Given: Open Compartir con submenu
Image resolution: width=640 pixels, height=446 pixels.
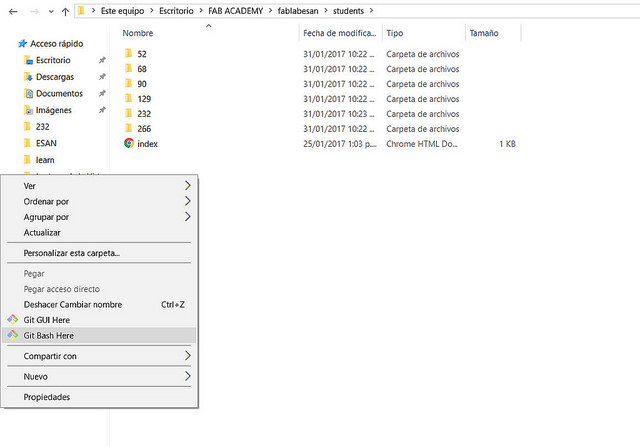Looking at the screenshot, I should (99, 356).
